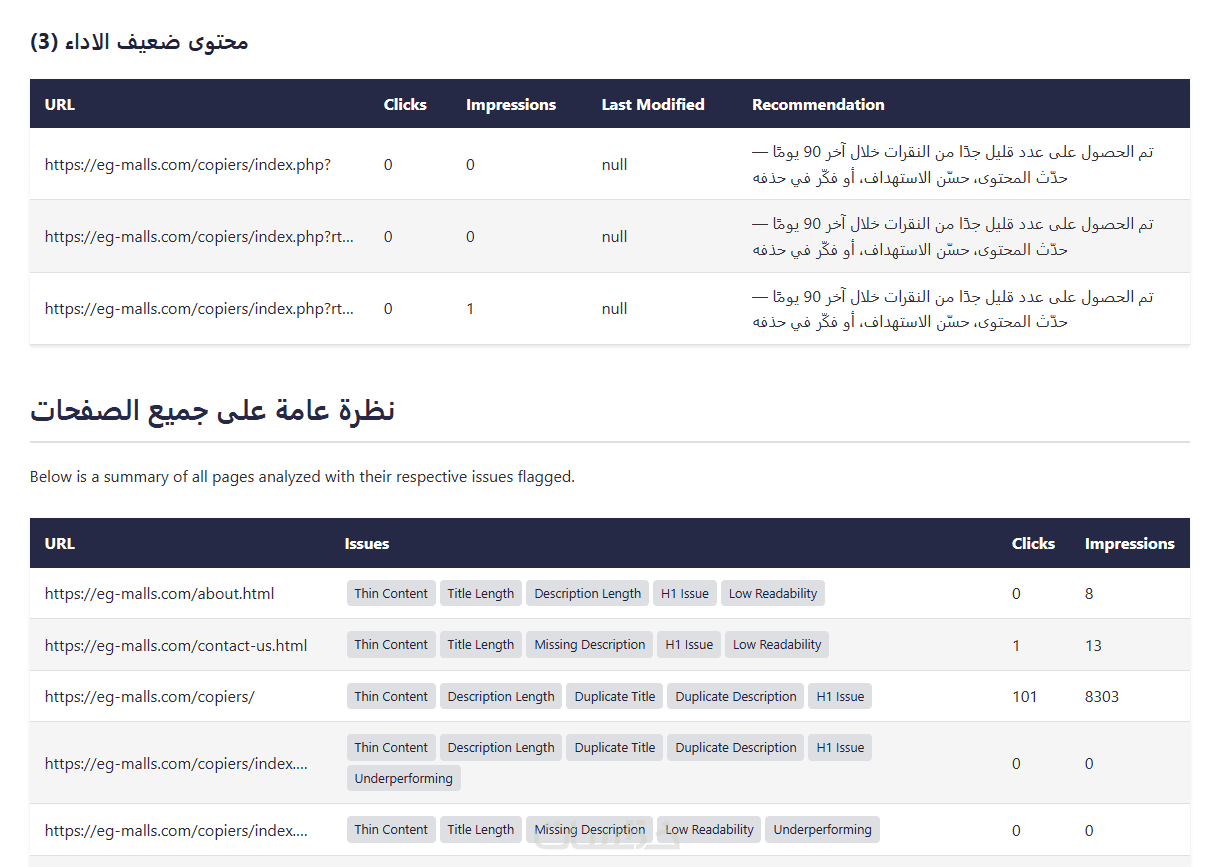
Task: Click the 'Below is a summary of all pages' paragraph
Action: coord(302,477)
